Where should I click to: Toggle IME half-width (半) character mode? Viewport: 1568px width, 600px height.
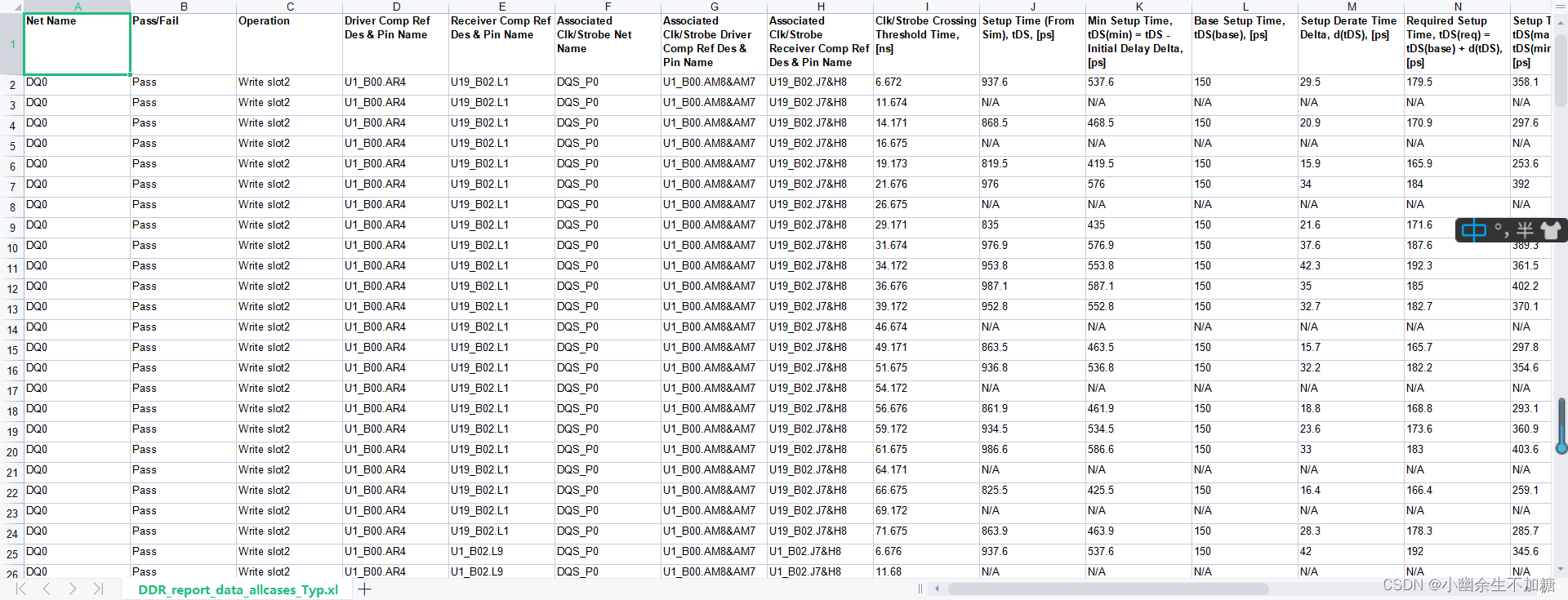pyautogui.click(x=1524, y=230)
